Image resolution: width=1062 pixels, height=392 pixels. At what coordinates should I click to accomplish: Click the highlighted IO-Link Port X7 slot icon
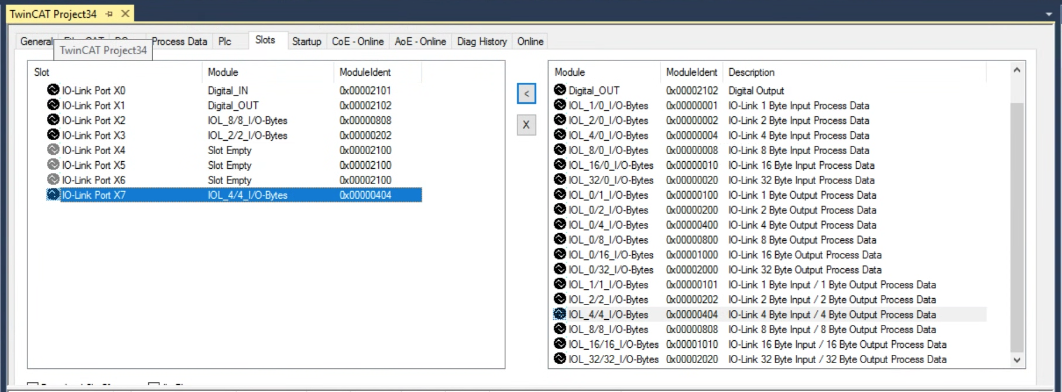pos(54,195)
